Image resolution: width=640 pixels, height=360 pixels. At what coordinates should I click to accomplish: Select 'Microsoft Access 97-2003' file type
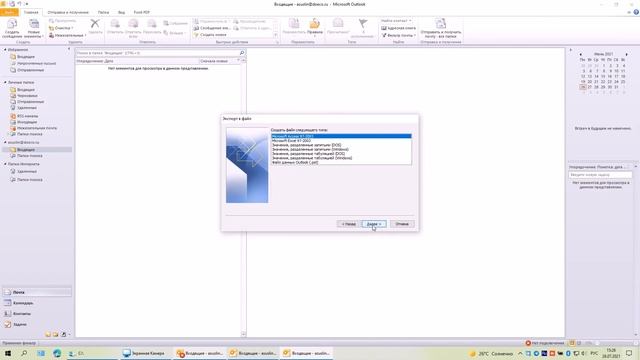[x=341, y=136]
